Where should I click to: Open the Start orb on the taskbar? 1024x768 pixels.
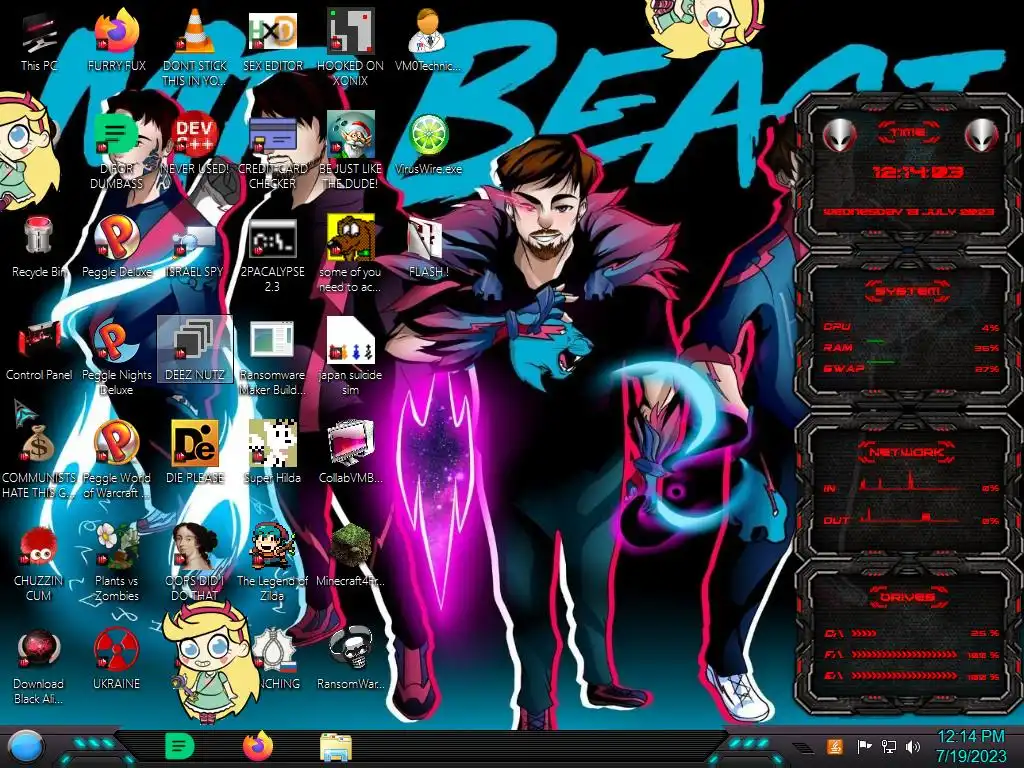(26, 747)
